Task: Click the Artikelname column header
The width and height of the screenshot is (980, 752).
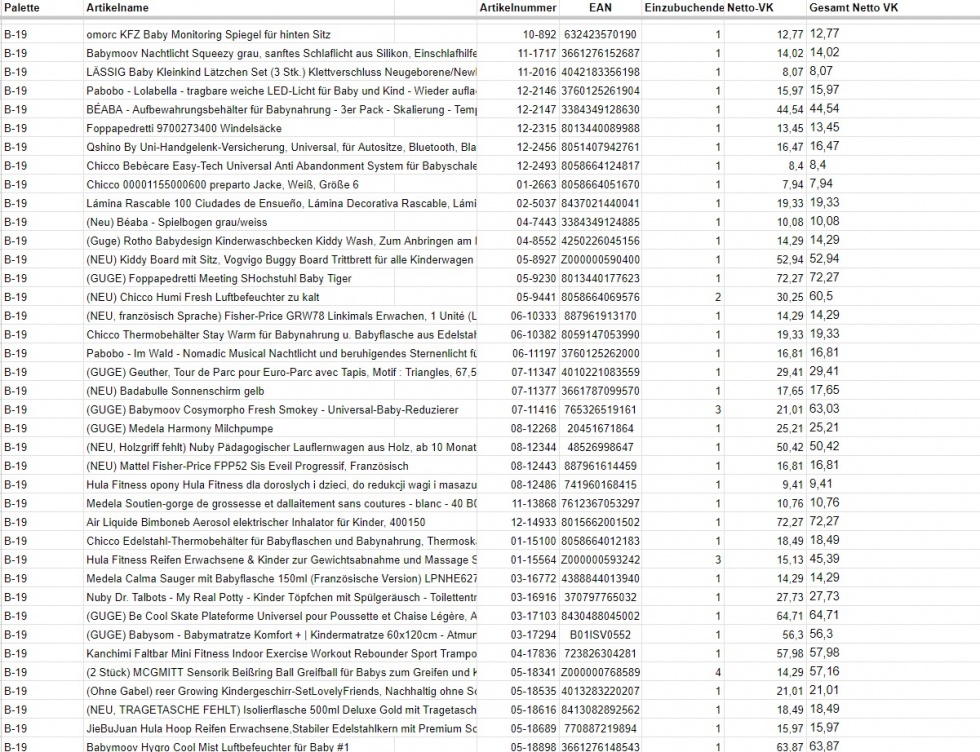Action: tap(118, 8)
